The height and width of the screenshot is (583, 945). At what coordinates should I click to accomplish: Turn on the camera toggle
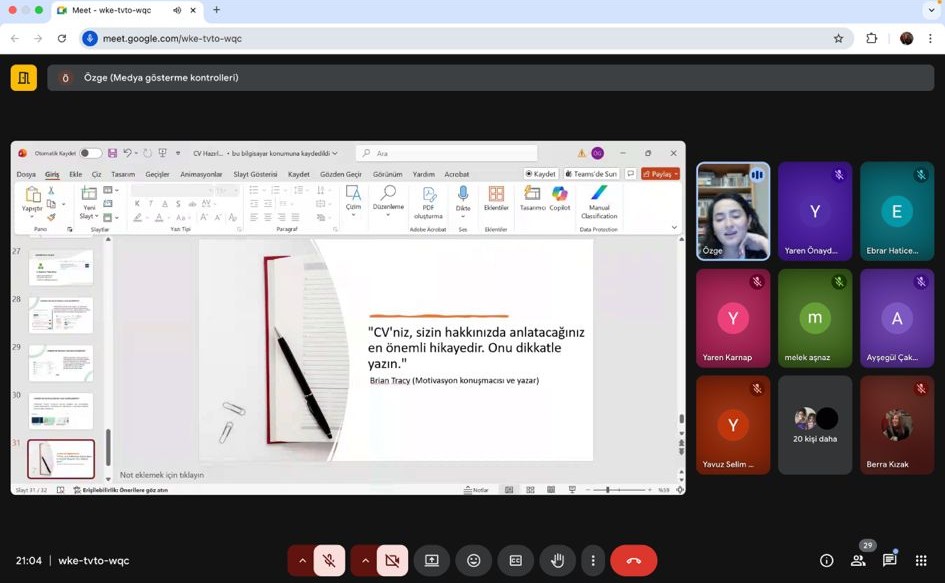pyautogui.click(x=392, y=561)
